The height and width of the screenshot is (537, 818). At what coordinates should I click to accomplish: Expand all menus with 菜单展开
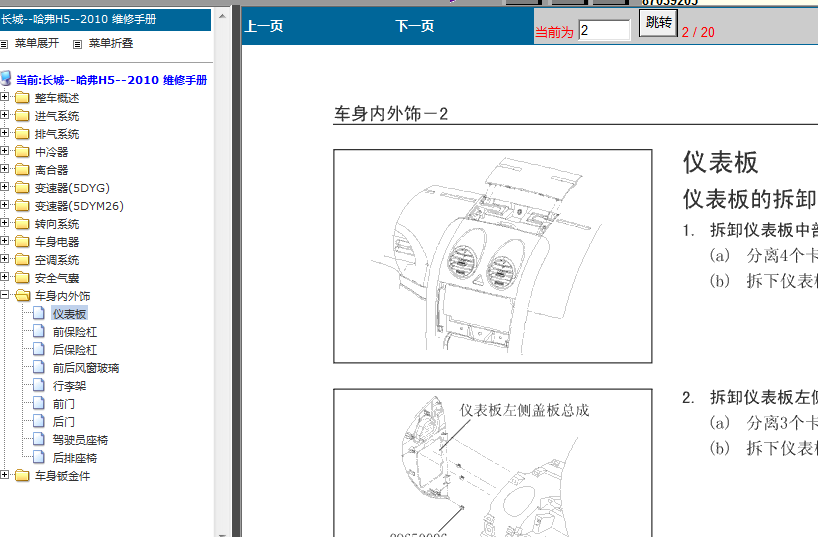click(37, 43)
